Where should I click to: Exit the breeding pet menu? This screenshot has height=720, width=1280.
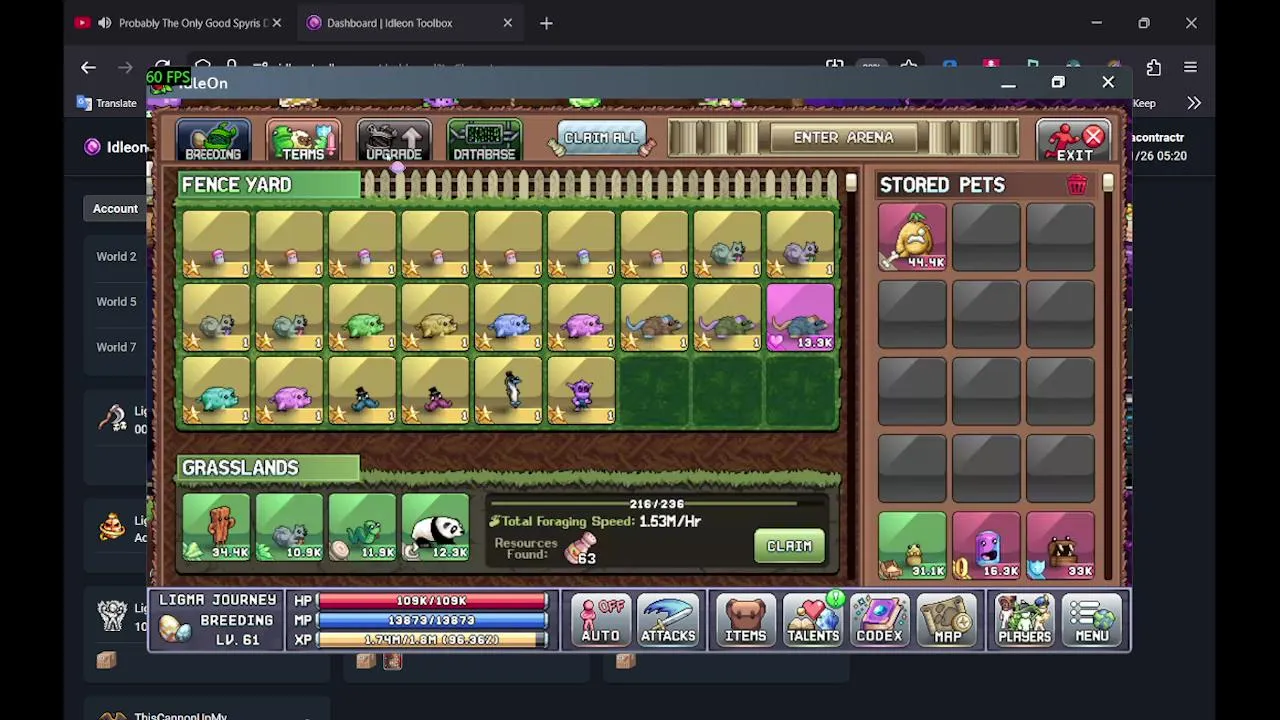click(1073, 141)
